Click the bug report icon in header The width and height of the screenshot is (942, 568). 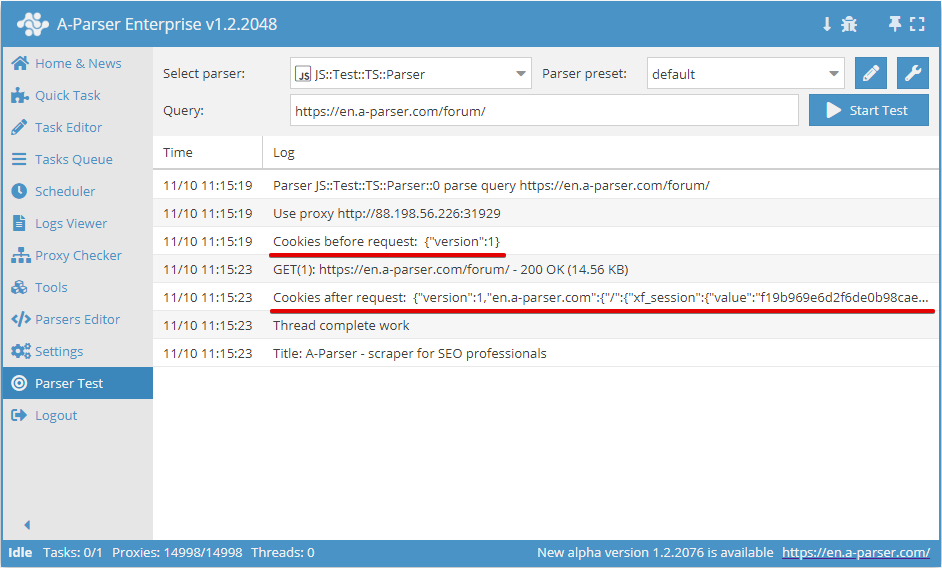point(849,24)
